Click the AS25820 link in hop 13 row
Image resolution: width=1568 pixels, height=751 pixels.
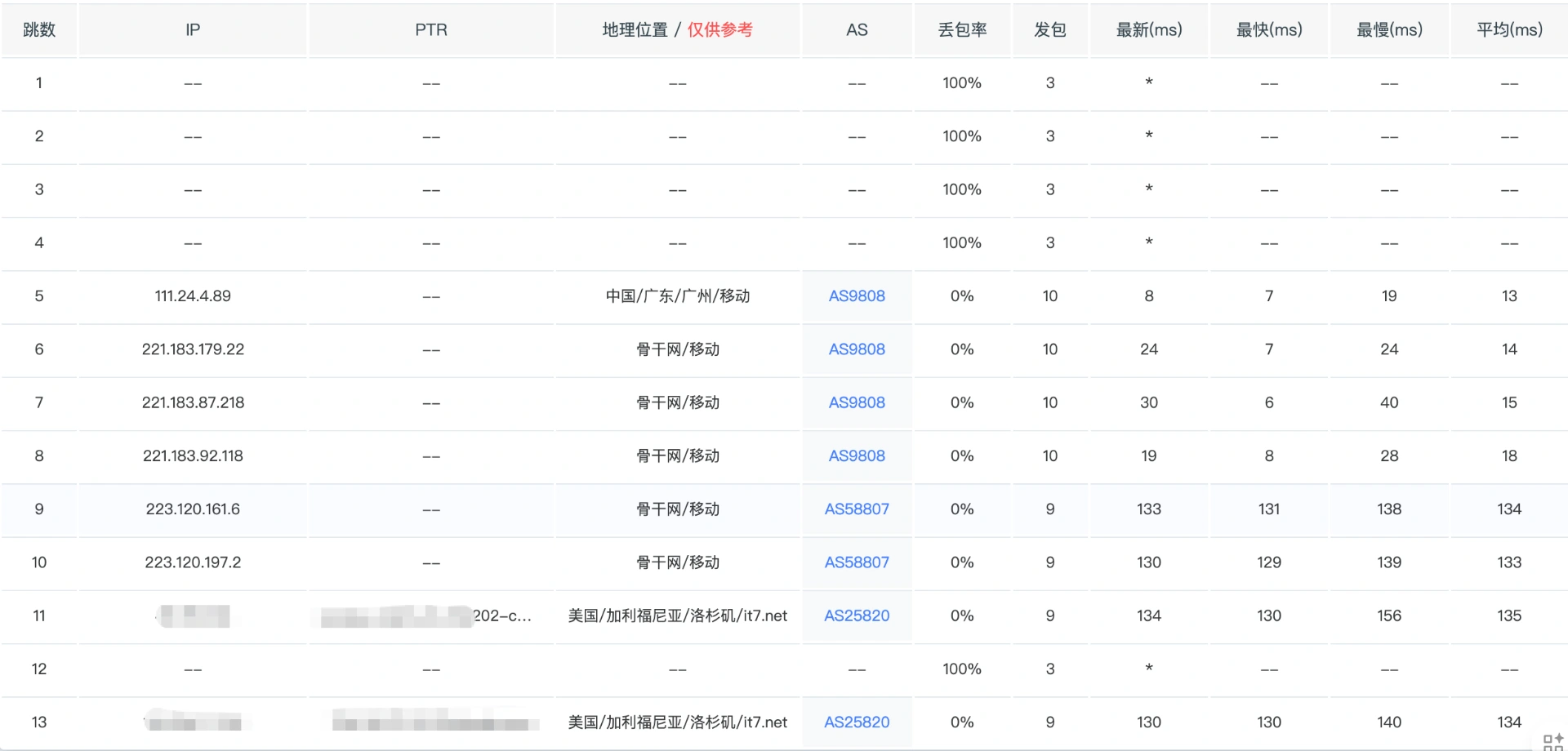click(856, 722)
